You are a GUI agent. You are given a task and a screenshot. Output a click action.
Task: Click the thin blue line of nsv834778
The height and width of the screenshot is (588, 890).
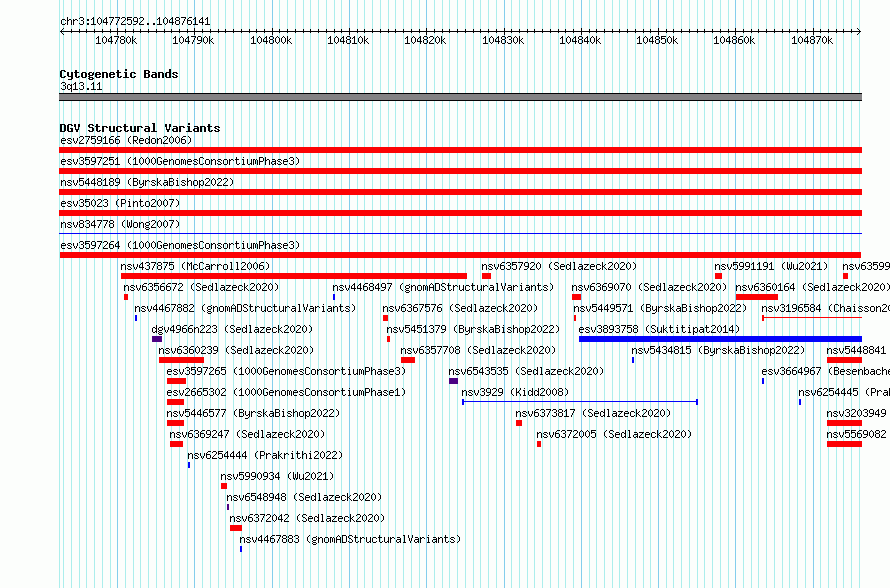(460, 233)
